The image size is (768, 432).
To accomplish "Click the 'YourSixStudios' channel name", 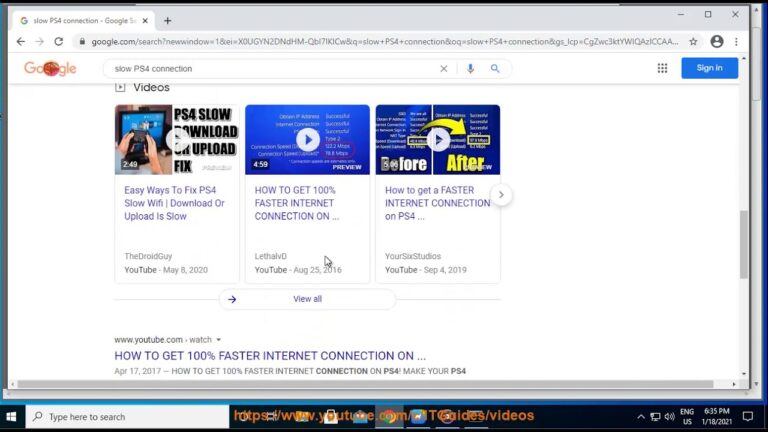I will [x=413, y=256].
